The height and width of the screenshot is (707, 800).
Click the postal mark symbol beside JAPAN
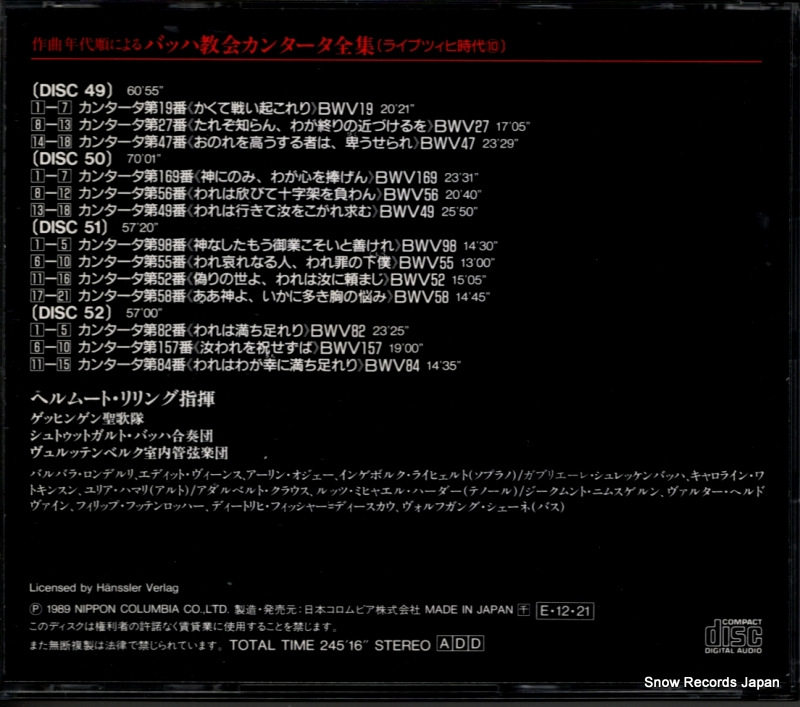(524, 610)
